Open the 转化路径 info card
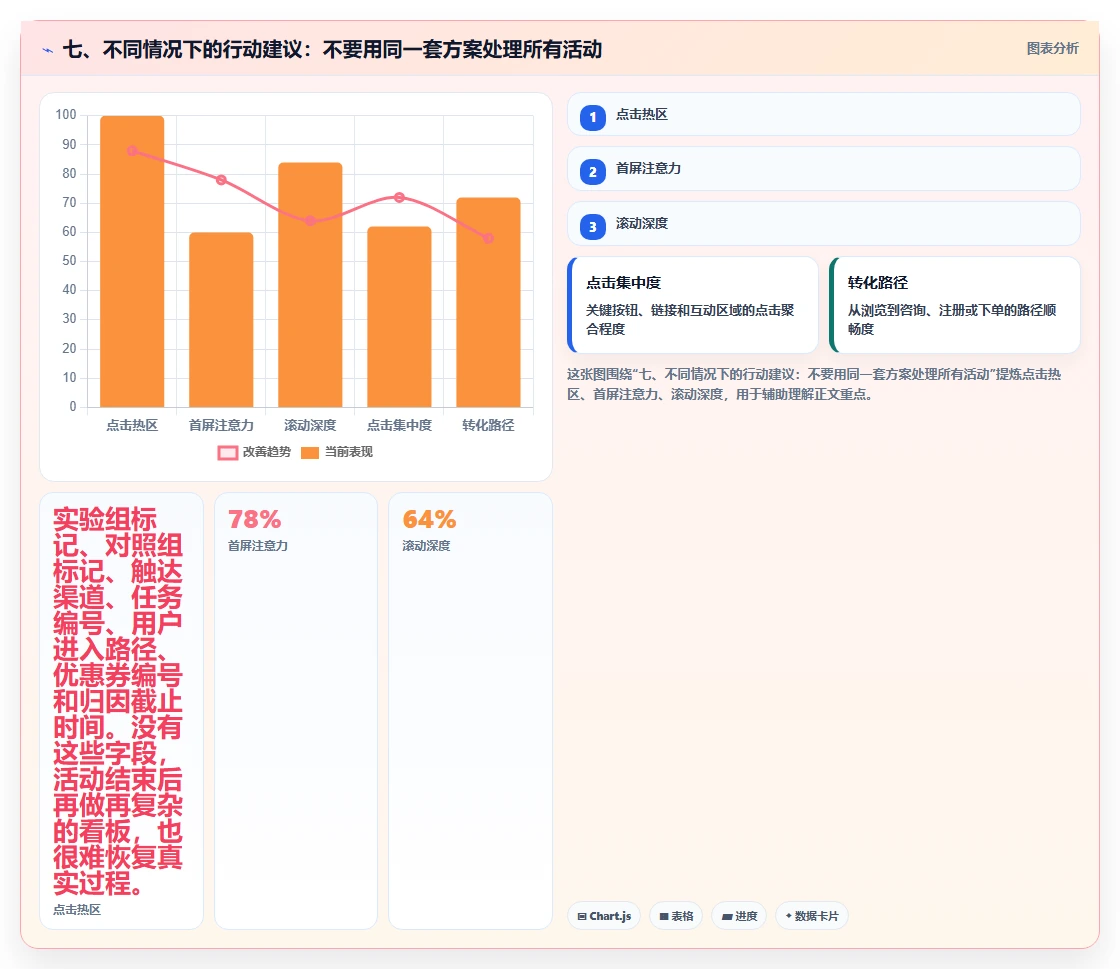The image size is (1120, 969). (955, 305)
